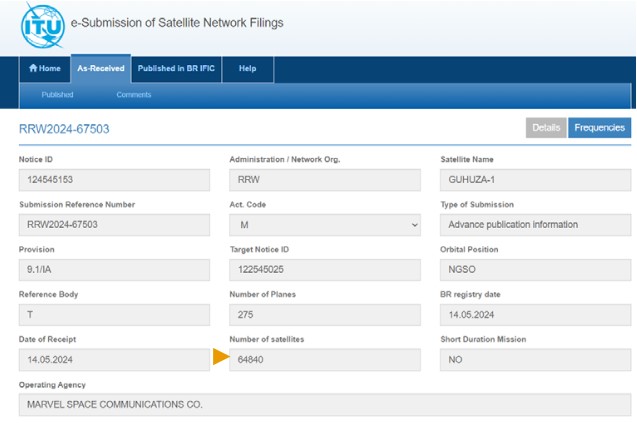
Task: Click the Number of Planes field
Action: point(324,315)
